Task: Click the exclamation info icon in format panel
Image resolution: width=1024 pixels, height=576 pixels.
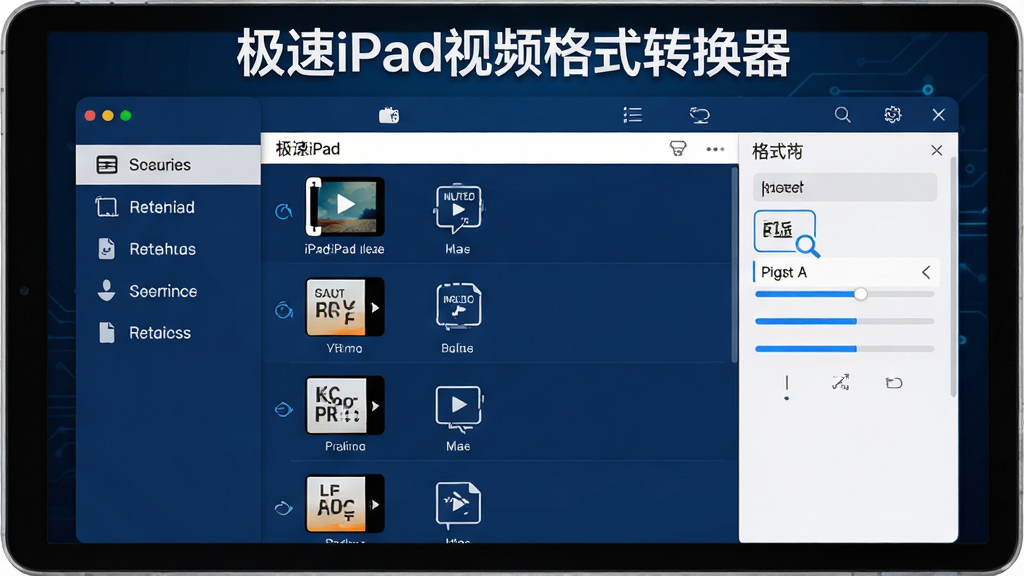Action: (x=786, y=387)
